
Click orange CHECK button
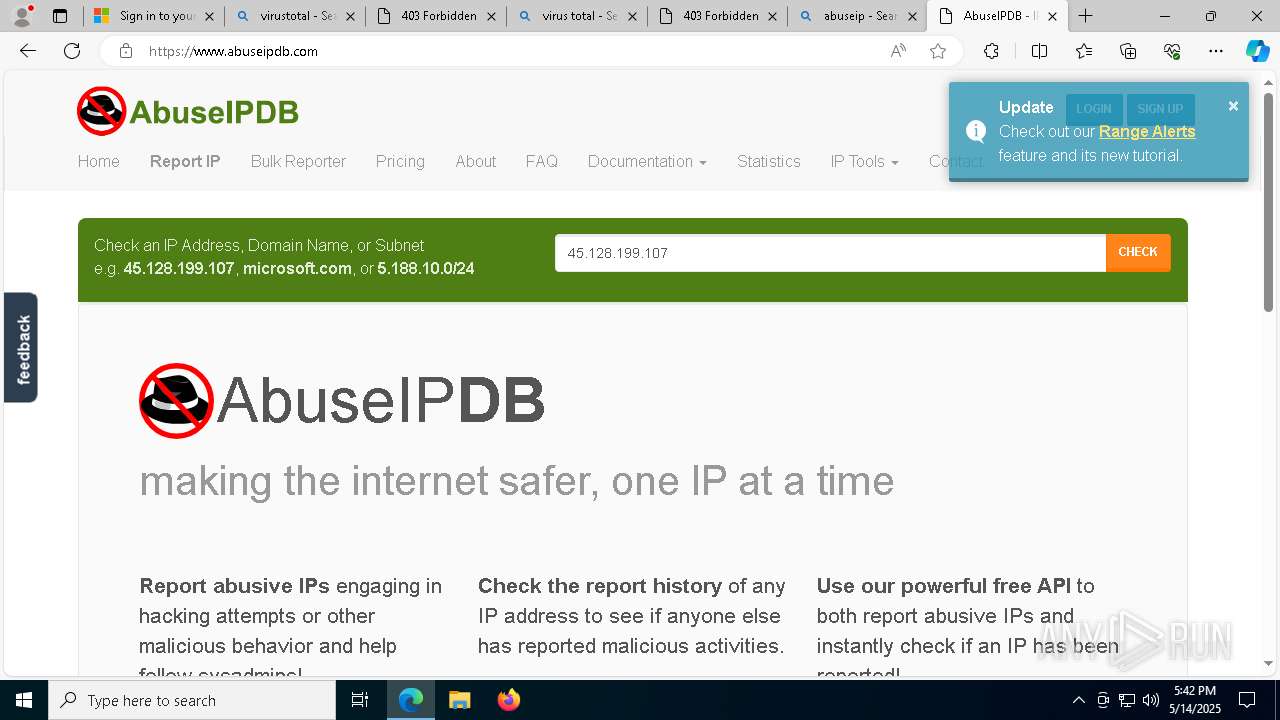(x=1138, y=252)
